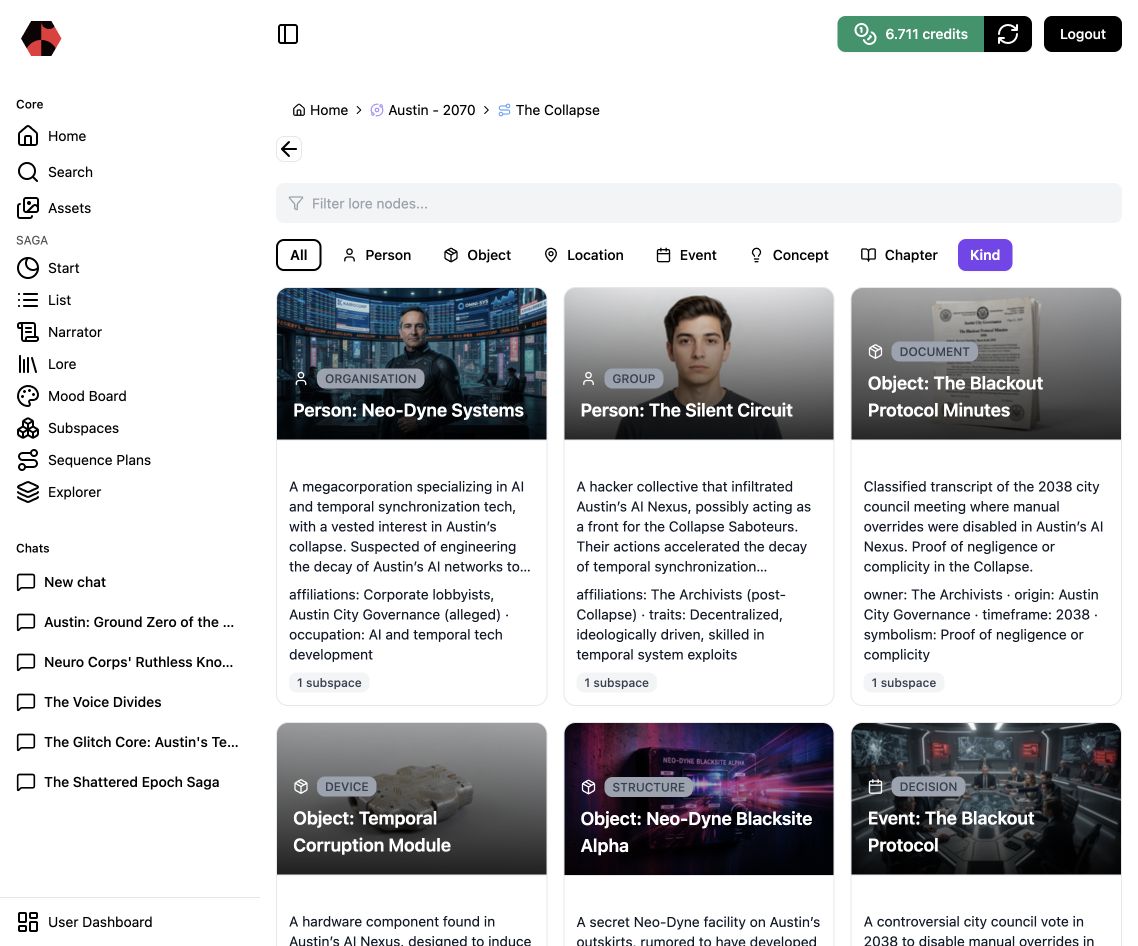The width and height of the screenshot is (1138, 946).
Task: Click the Logout button
Action: (1082, 34)
